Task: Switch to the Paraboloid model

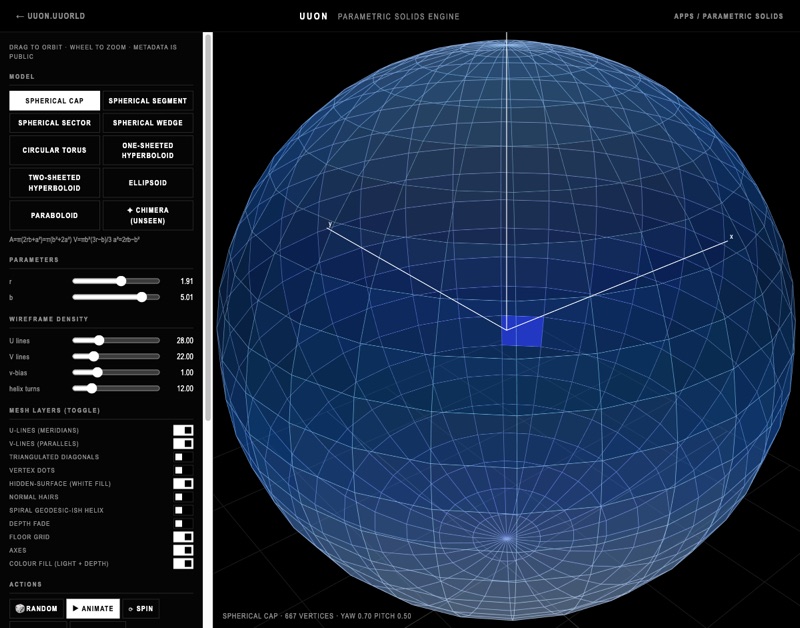Action: (x=55, y=215)
